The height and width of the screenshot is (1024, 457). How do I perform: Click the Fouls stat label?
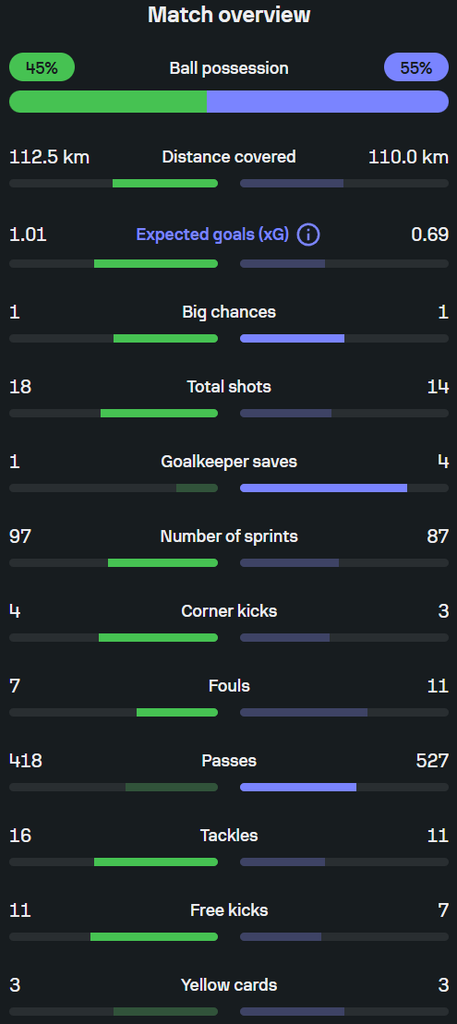(229, 686)
